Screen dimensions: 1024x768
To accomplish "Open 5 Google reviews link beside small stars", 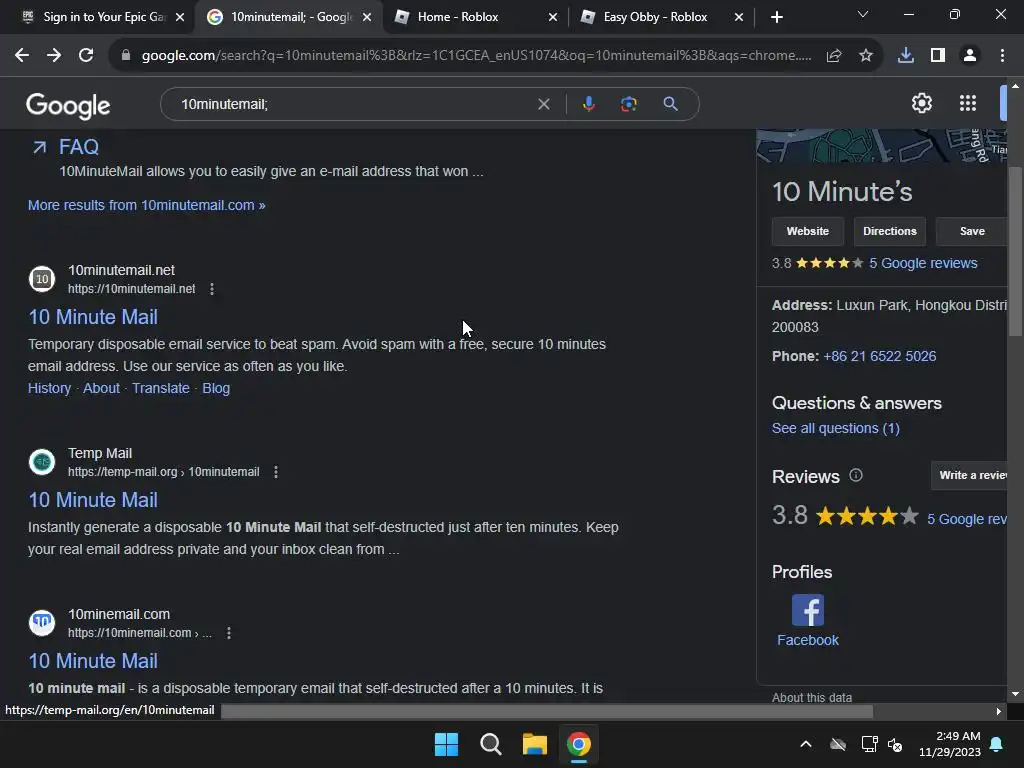I will point(923,263).
